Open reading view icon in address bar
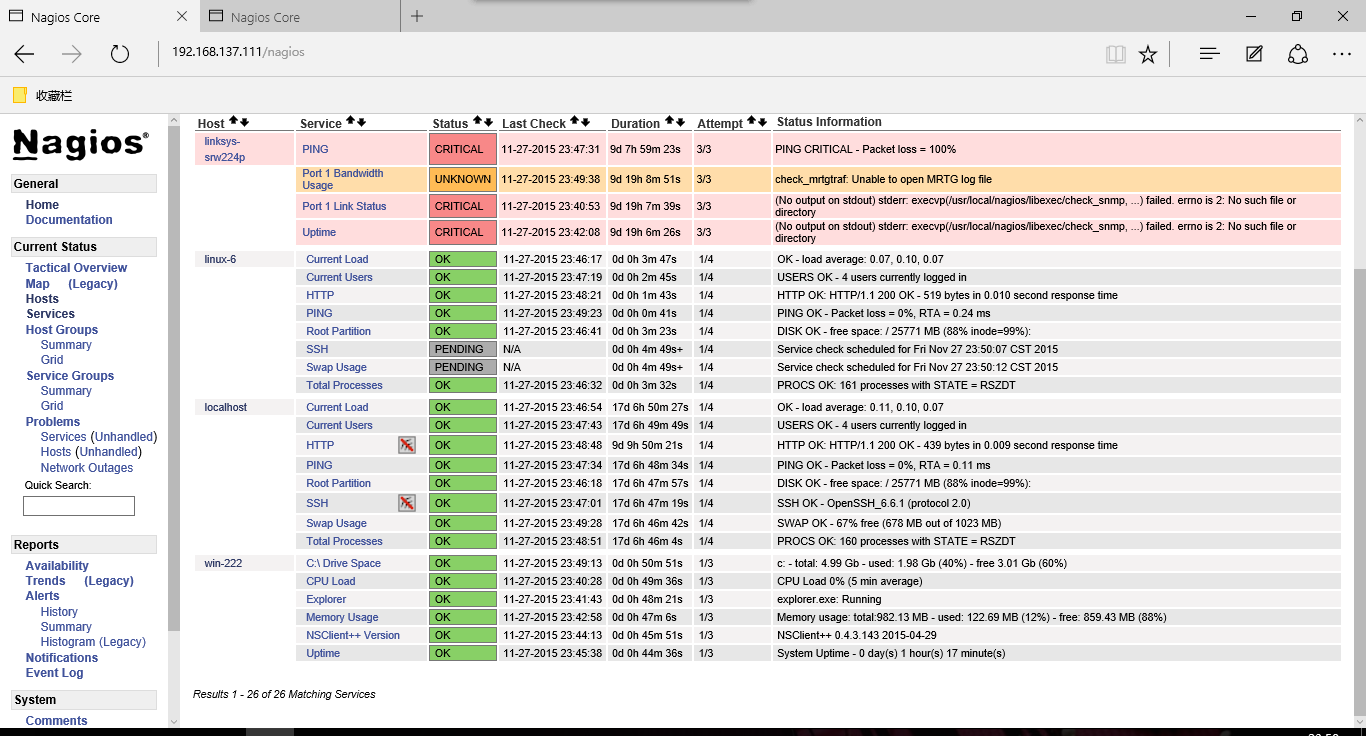The width and height of the screenshot is (1366, 736). coord(1116,54)
